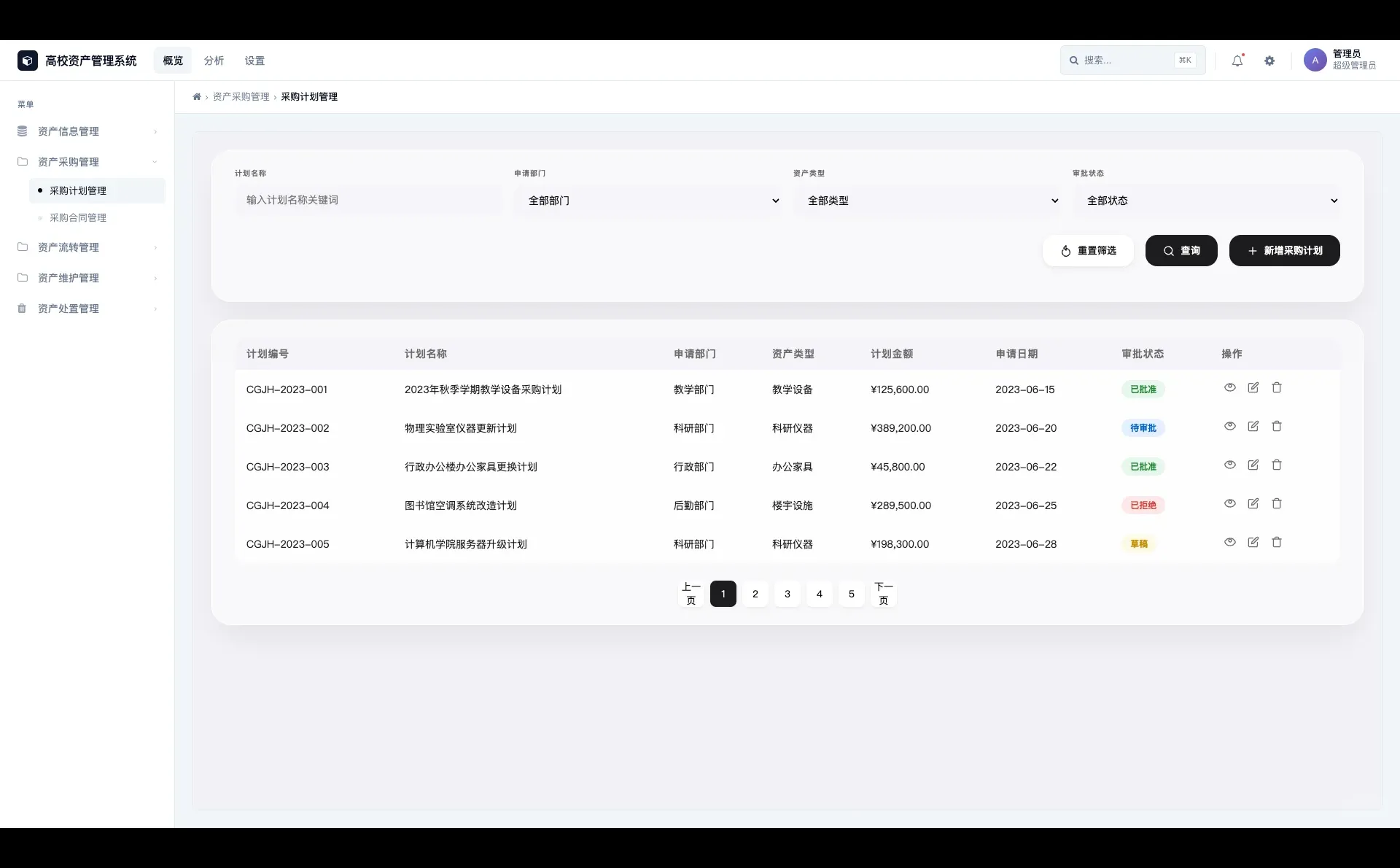Click the notification bell icon
The image size is (1400, 868).
point(1237,61)
